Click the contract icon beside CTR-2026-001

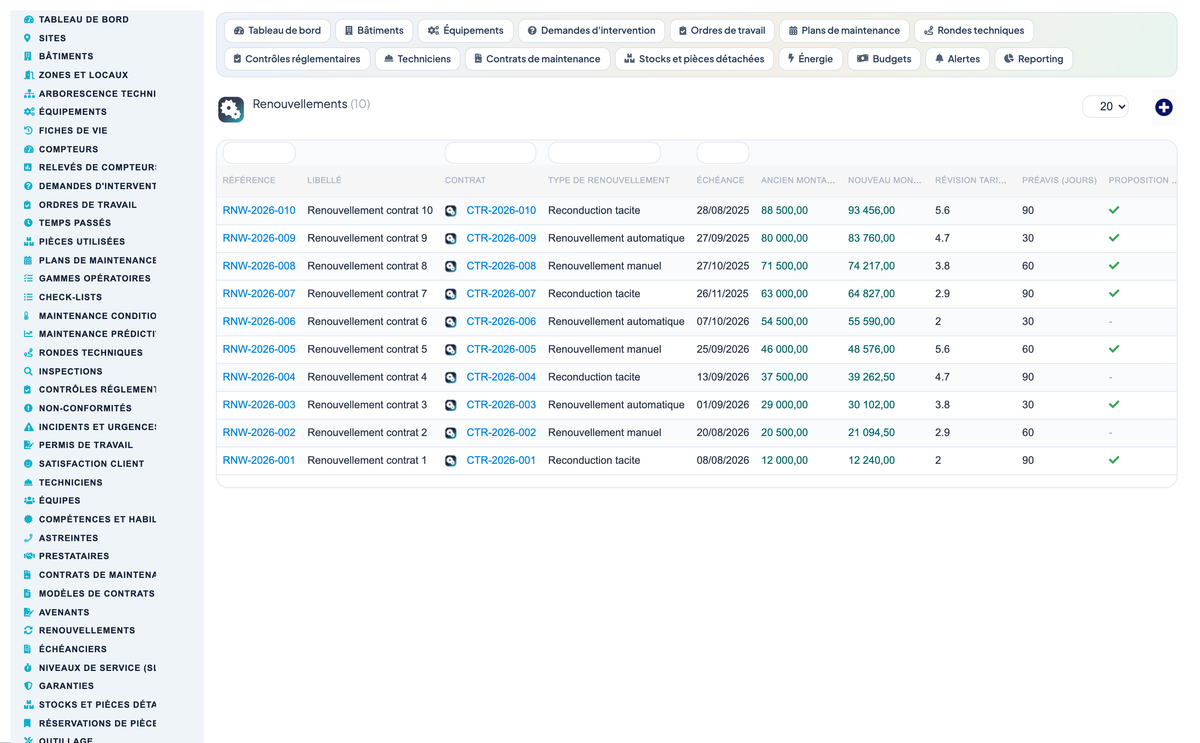click(x=451, y=461)
